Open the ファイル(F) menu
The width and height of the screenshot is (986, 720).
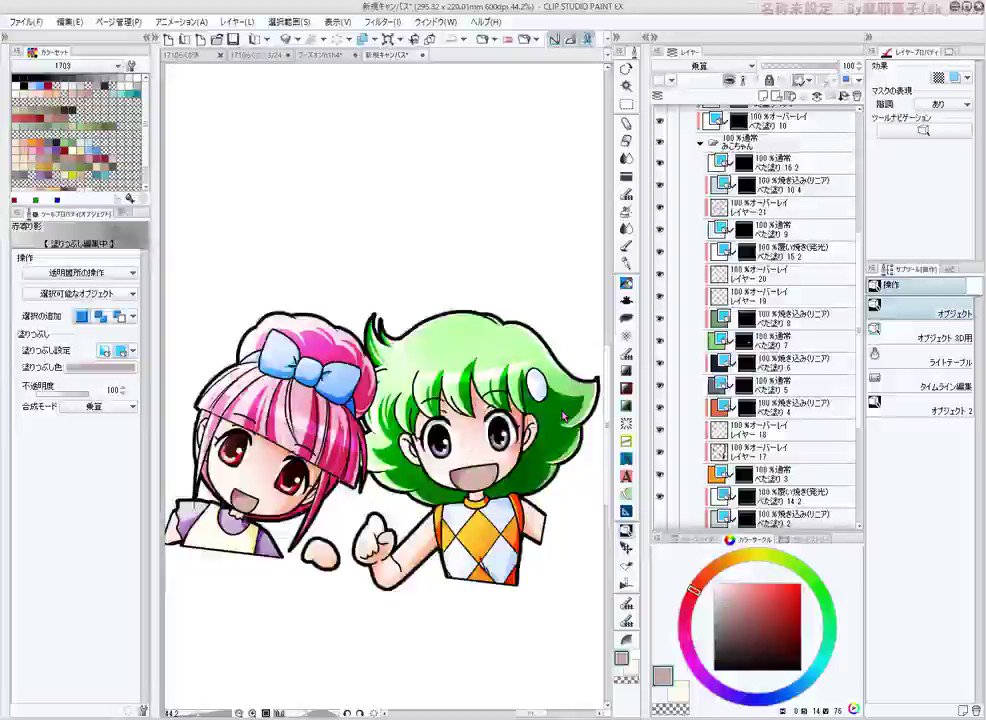[x=26, y=22]
